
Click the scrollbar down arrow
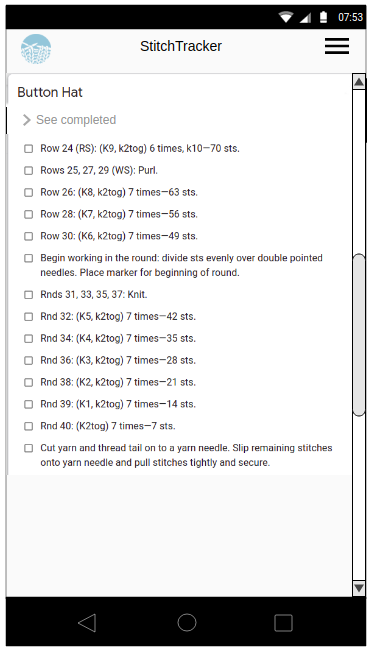[x=359, y=587]
